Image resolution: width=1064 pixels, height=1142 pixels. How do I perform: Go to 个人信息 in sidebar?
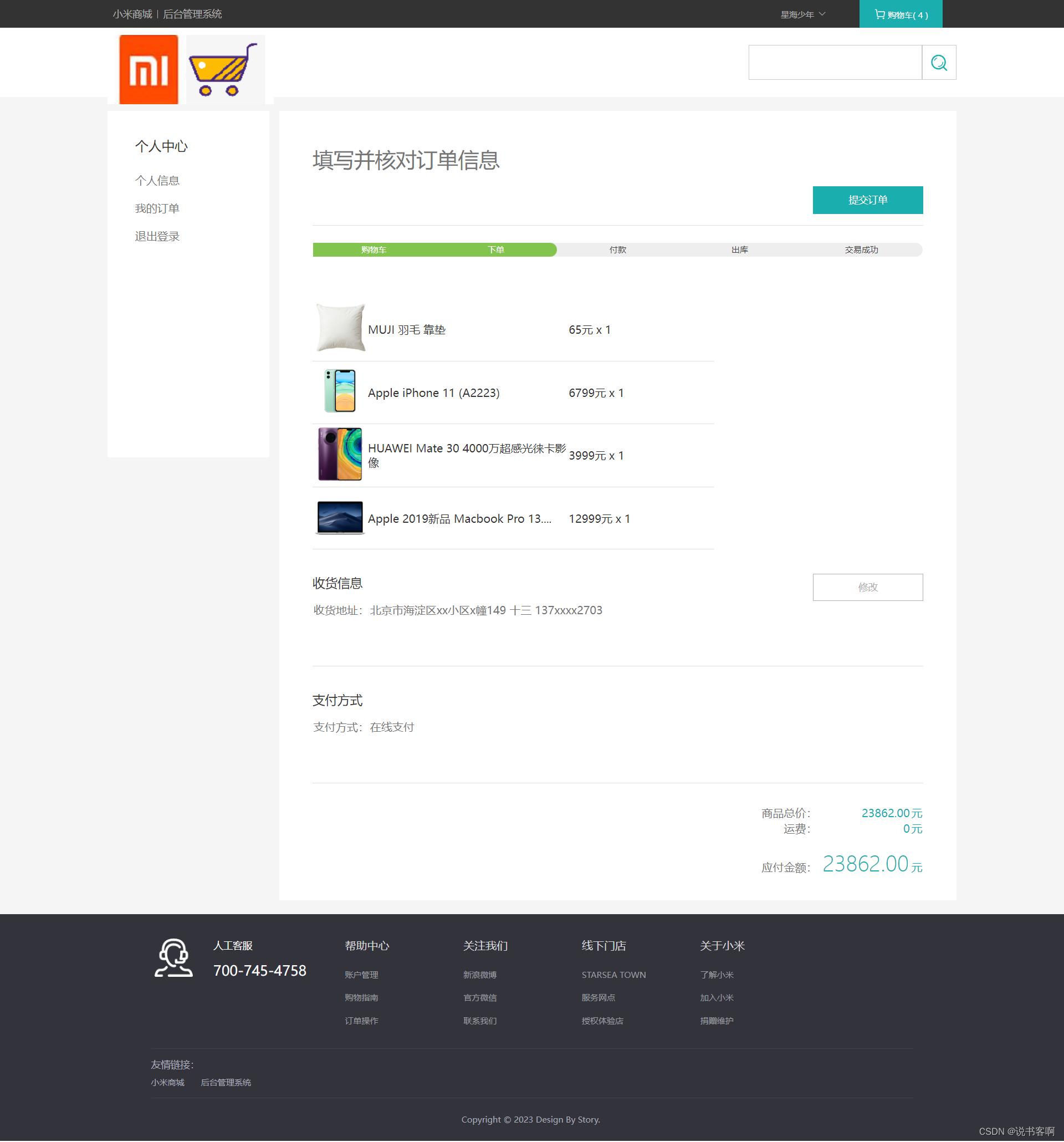[157, 181]
